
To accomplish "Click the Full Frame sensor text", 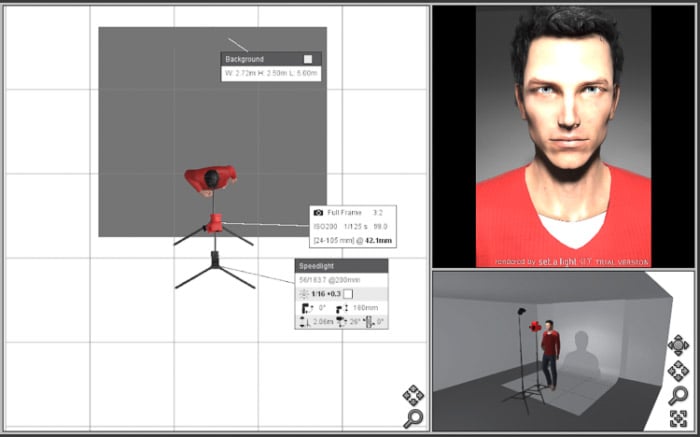I will coord(344,212).
